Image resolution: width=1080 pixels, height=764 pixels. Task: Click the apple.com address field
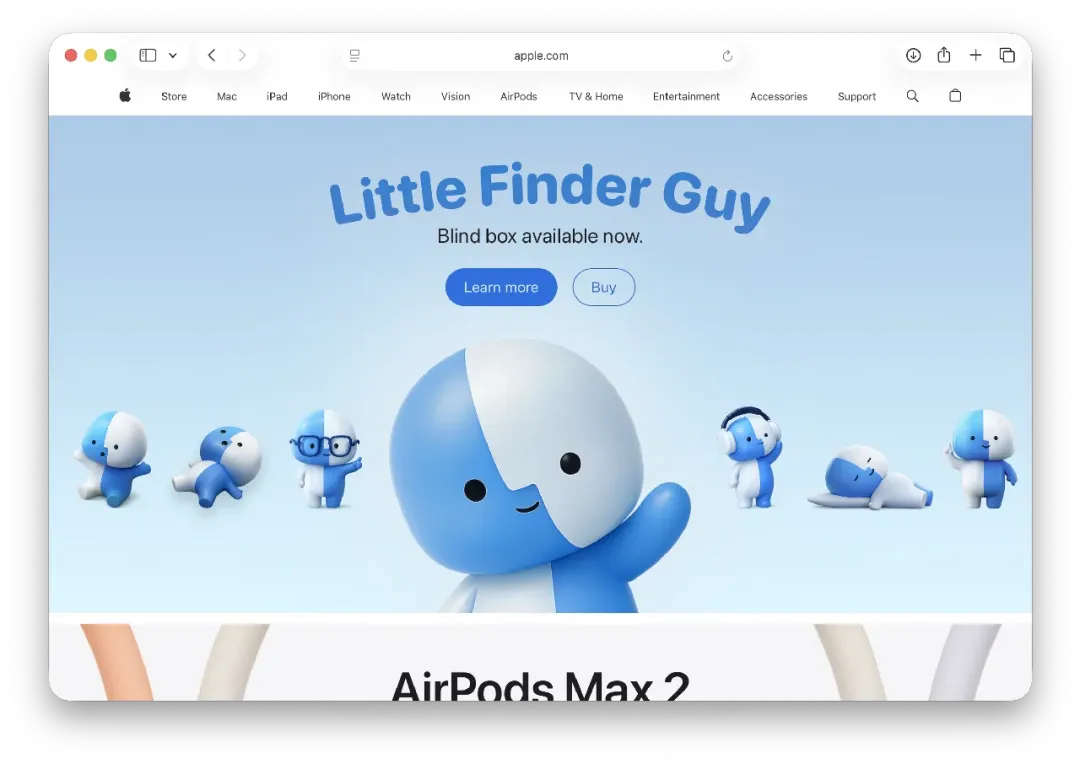pyautogui.click(x=541, y=56)
